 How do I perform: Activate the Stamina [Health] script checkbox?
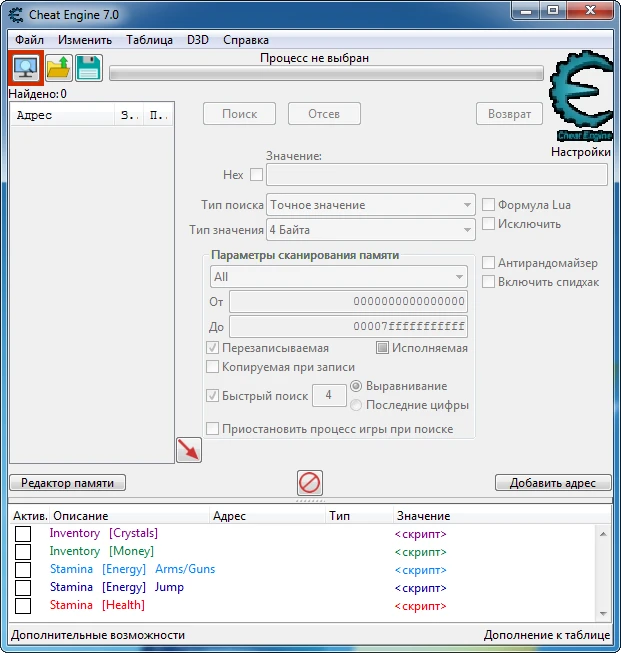[23, 606]
